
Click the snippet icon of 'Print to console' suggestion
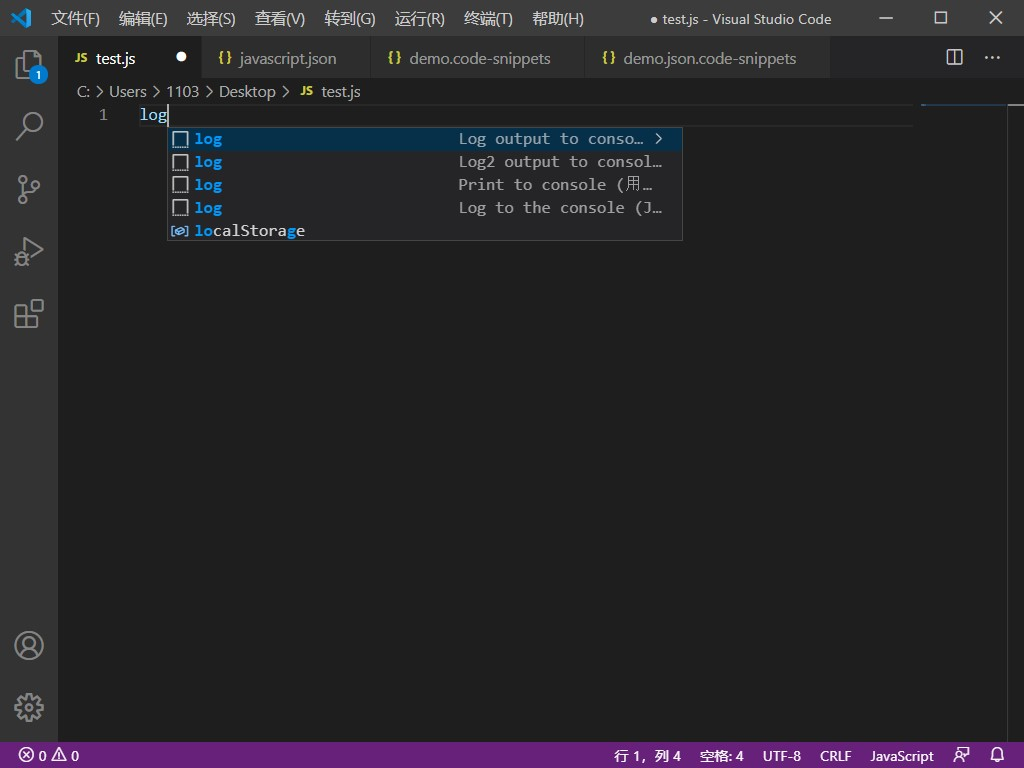pyautogui.click(x=180, y=185)
